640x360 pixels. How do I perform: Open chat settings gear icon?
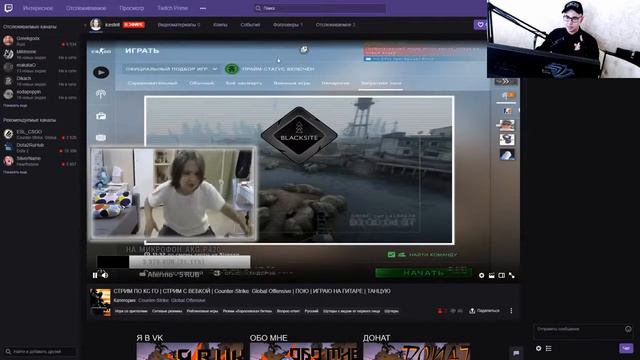[538, 348]
